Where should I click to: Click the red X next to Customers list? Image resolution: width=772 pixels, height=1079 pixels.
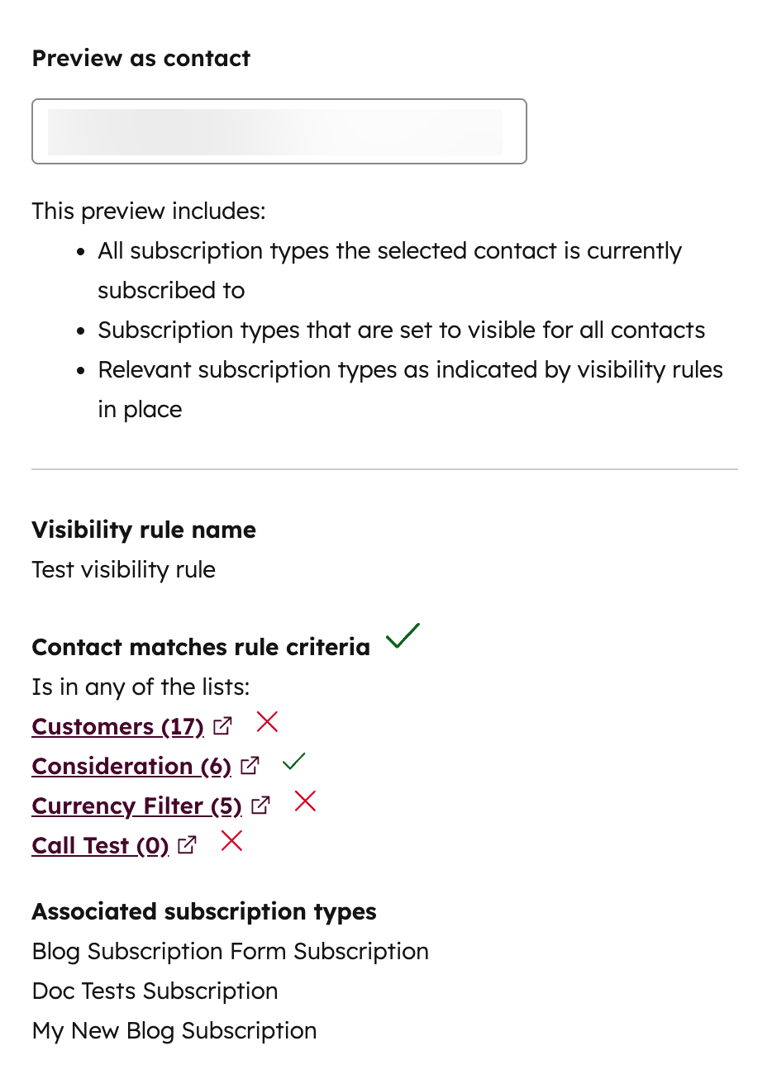(267, 722)
